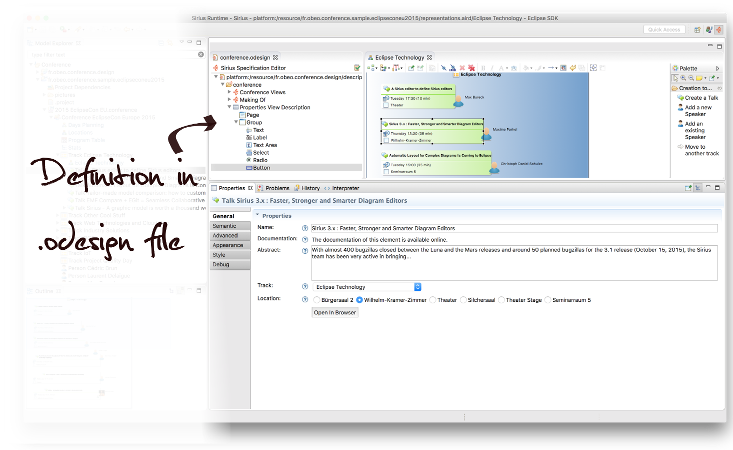Select the Silchersaal location radio

click(463, 300)
